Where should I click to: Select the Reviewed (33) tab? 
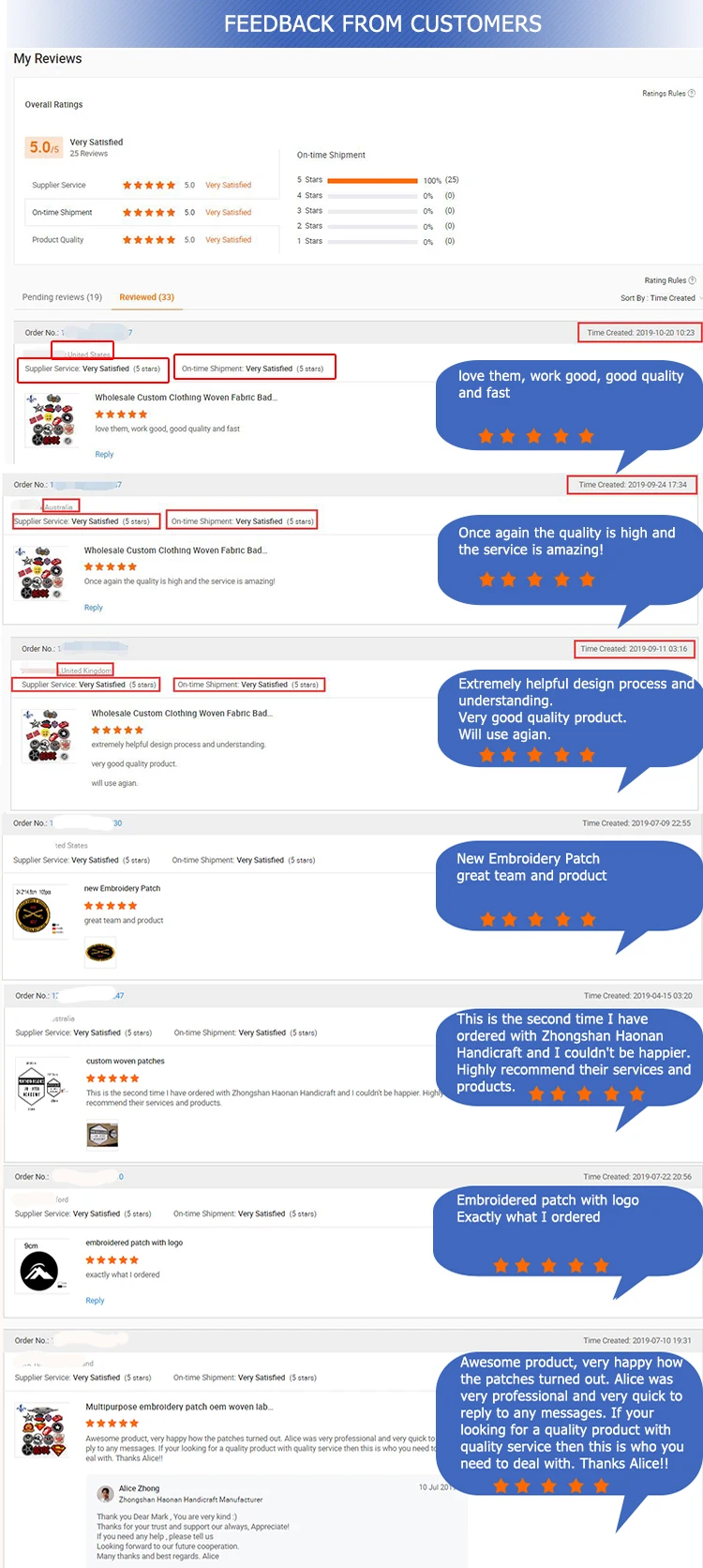(x=146, y=297)
